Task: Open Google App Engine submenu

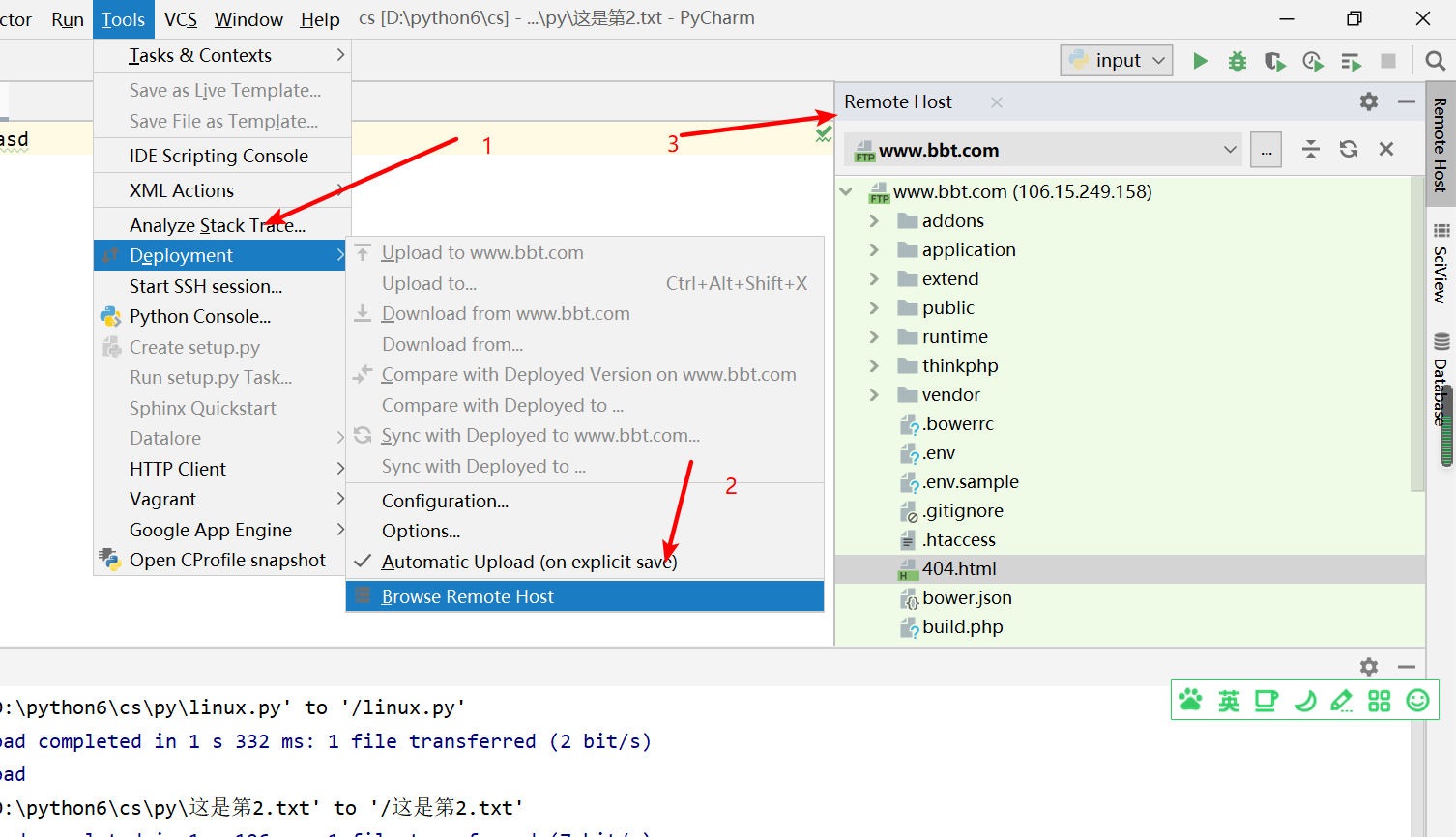Action: pos(221,530)
